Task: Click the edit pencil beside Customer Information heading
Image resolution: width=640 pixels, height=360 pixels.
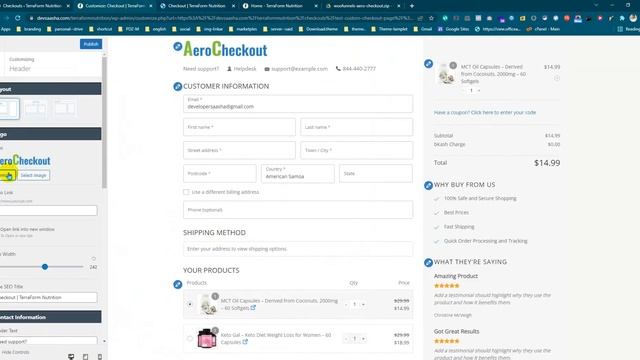Action: point(178,87)
